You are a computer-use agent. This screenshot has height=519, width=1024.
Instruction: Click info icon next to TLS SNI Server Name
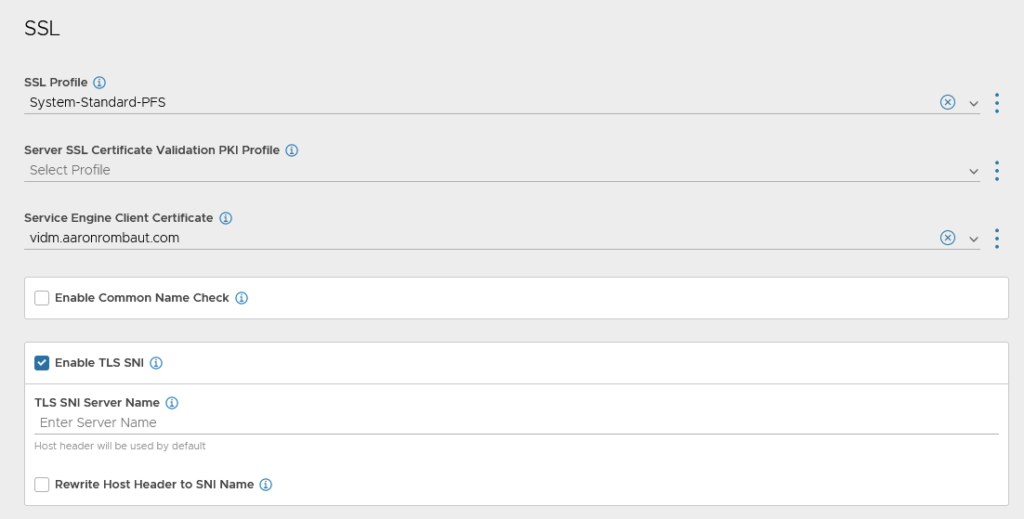172,403
